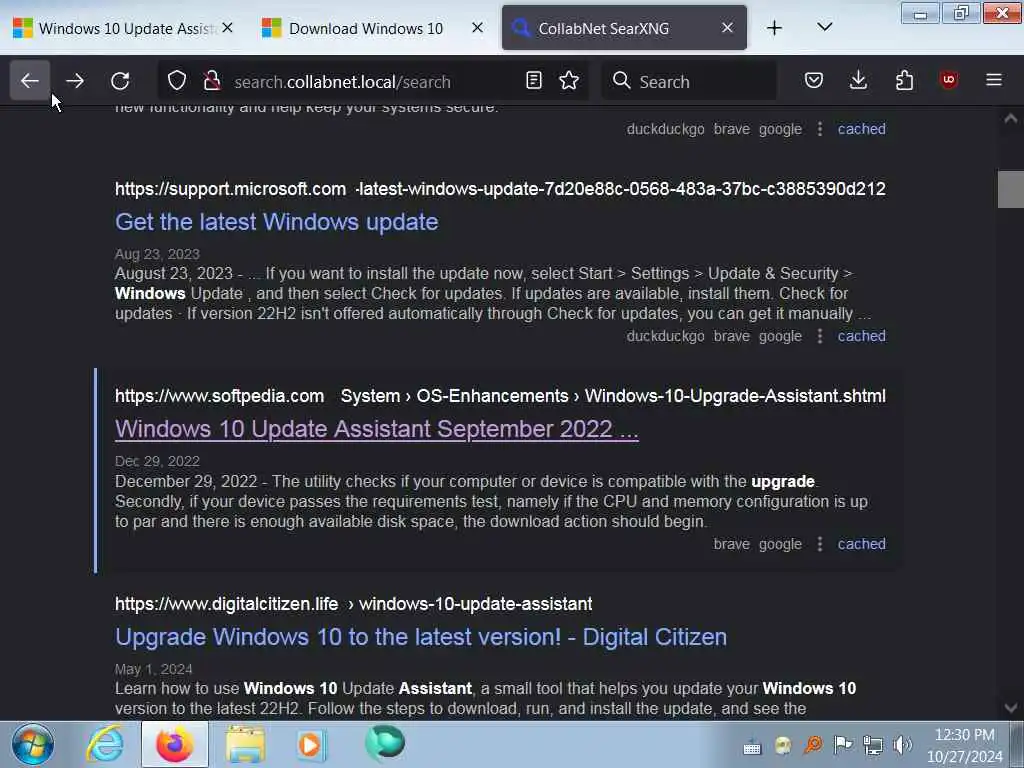The height and width of the screenshot is (768, 1024).
Task: Click the scrollbar down arrow
Action: (x=1010, y=708)
